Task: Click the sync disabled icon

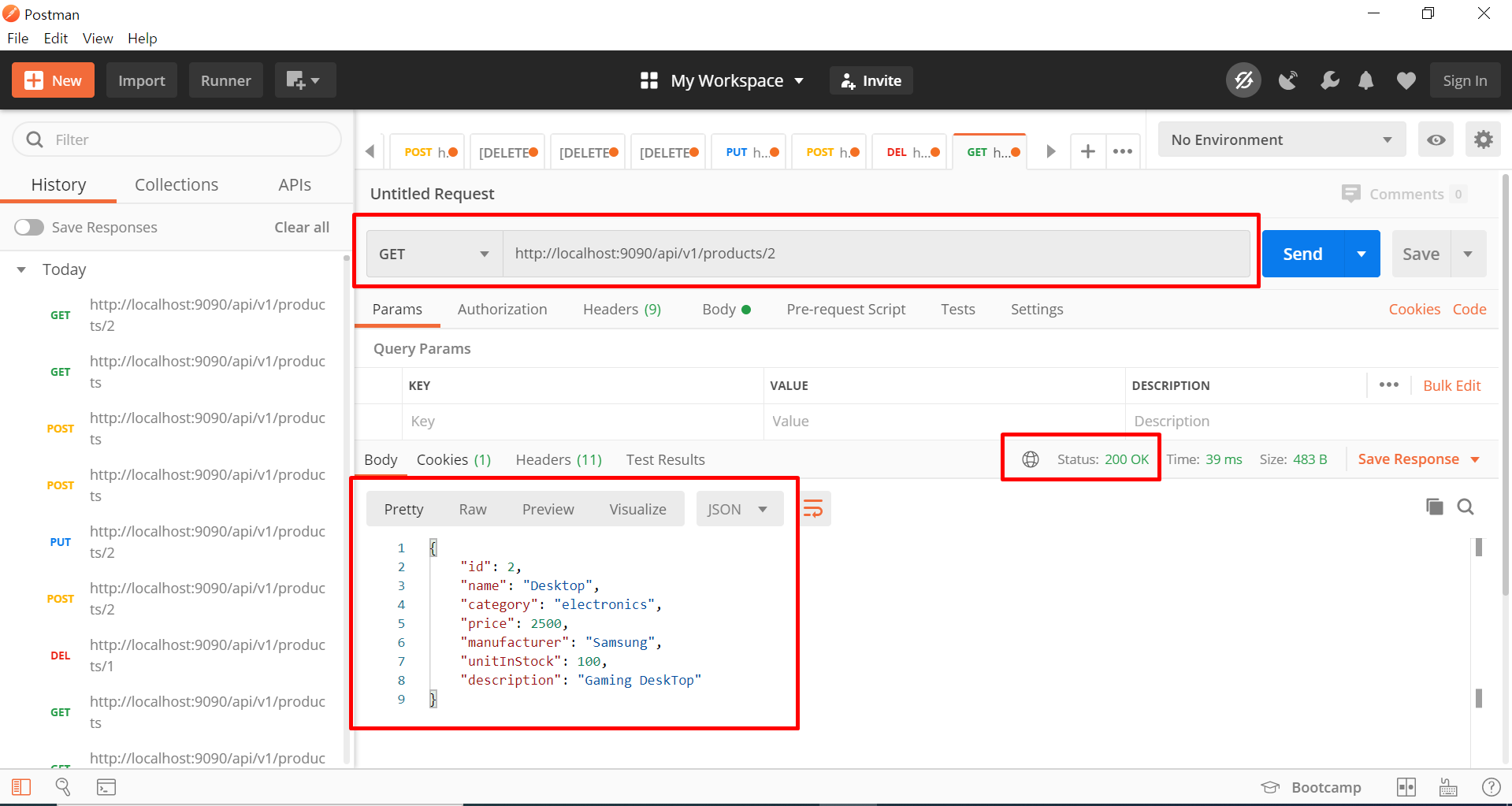Action: [1243, 80]
